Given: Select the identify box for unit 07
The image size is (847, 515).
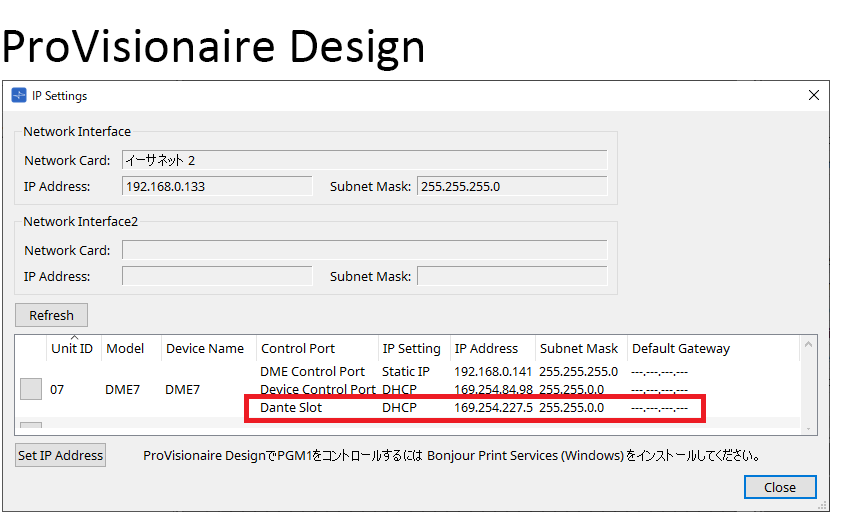Looking at the screenshot, I should [x=31, y=389].
